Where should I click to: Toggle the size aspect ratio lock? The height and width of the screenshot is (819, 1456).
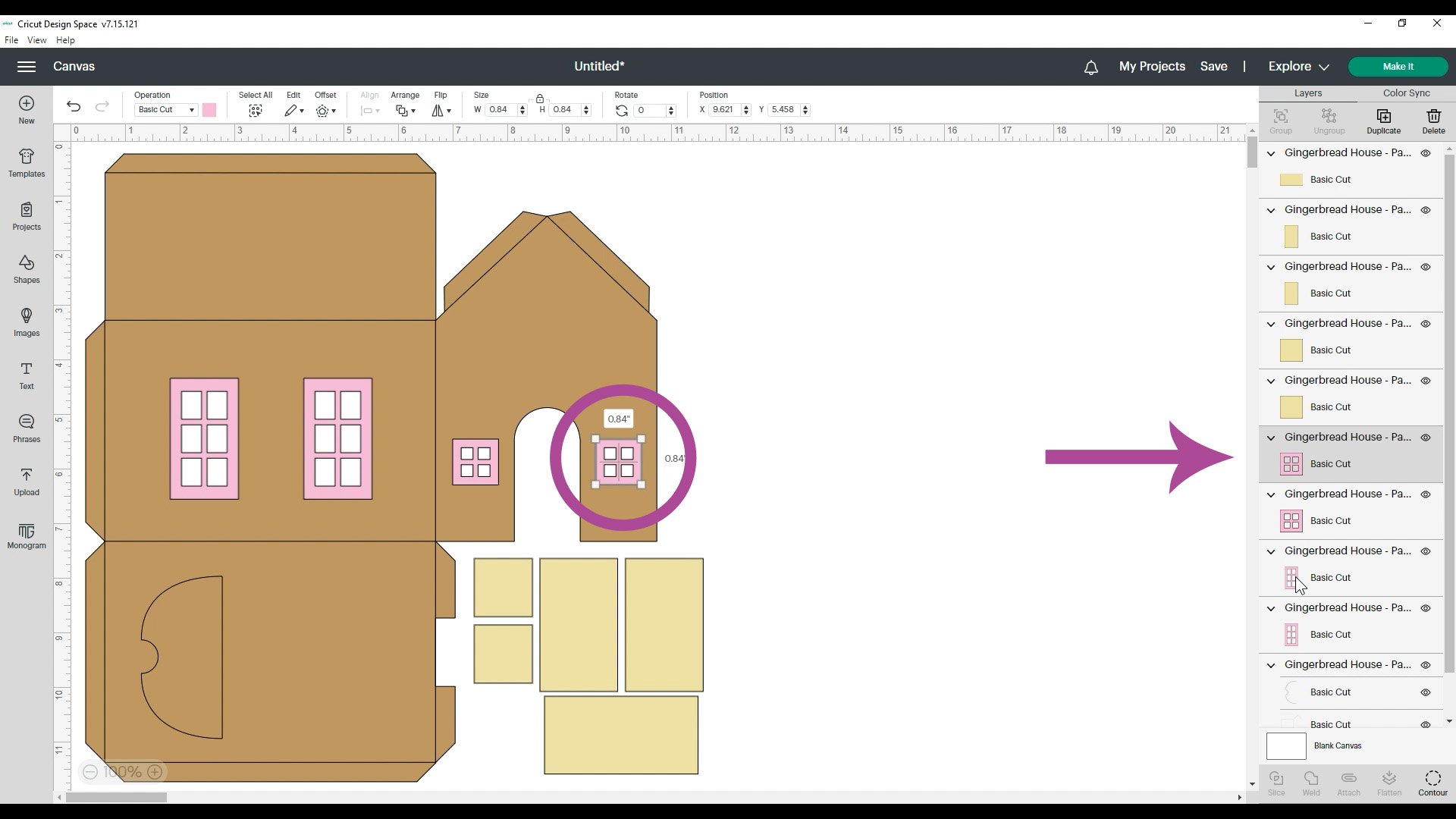pyautogui.click(x=540, y=99)
